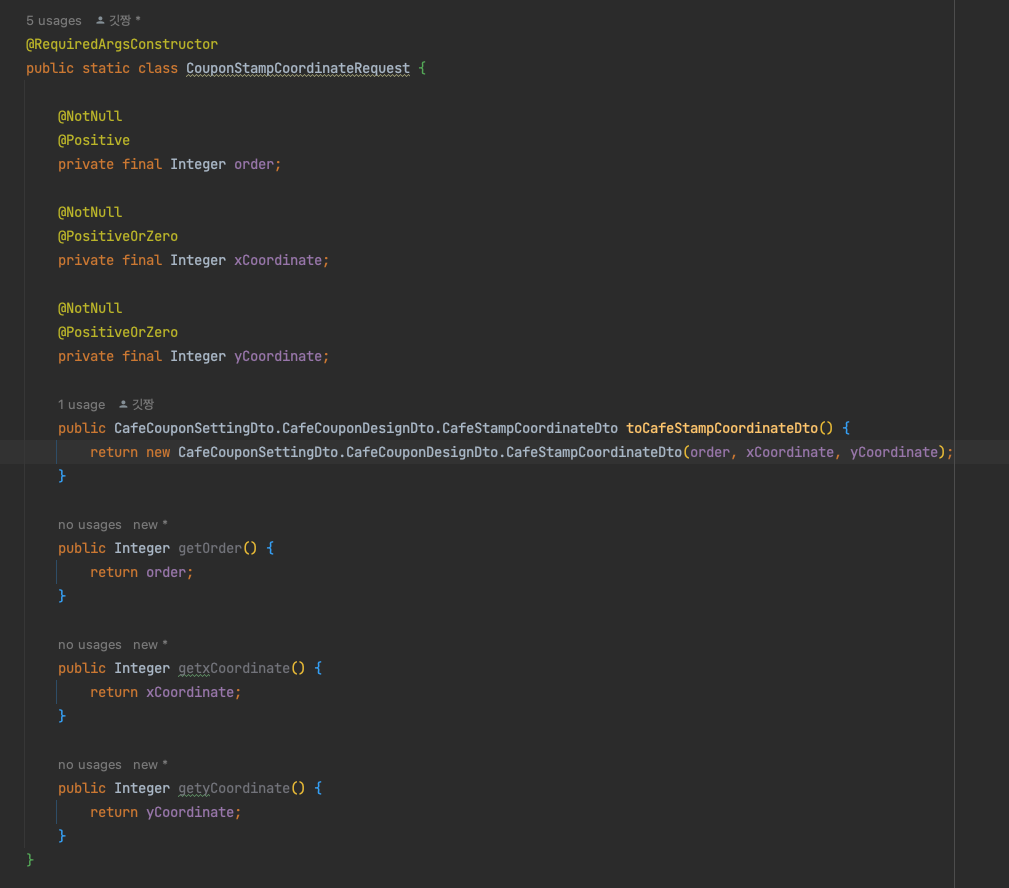Image resolution: width=1009 pixels, height=888 pixels.
Task: Click 'order' in the 'private final Integer order;' line
Action: pyautogui.click(x=254, y=164)
